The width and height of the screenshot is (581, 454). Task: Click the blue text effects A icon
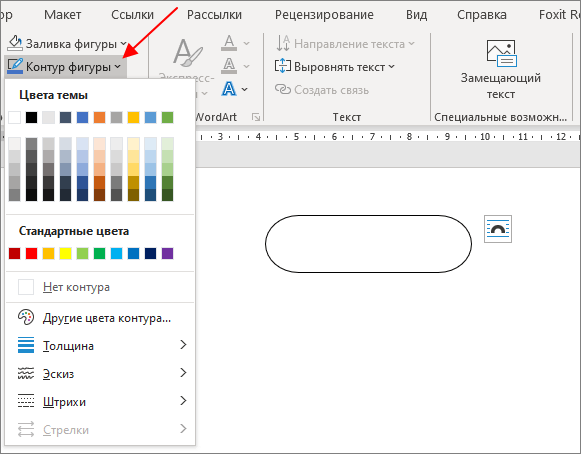coord(229,89)
